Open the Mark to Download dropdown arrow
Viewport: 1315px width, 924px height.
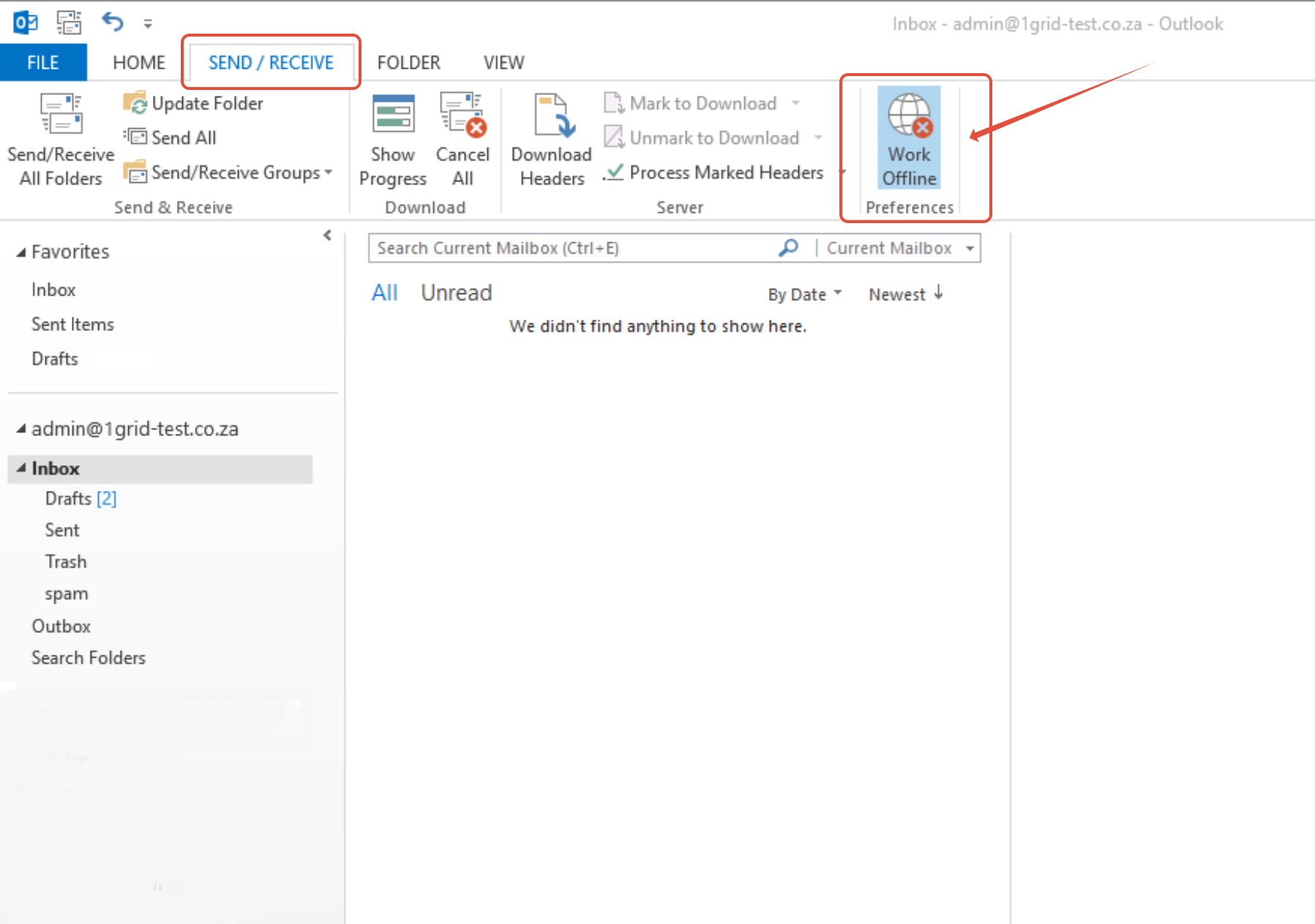[795, 103]
